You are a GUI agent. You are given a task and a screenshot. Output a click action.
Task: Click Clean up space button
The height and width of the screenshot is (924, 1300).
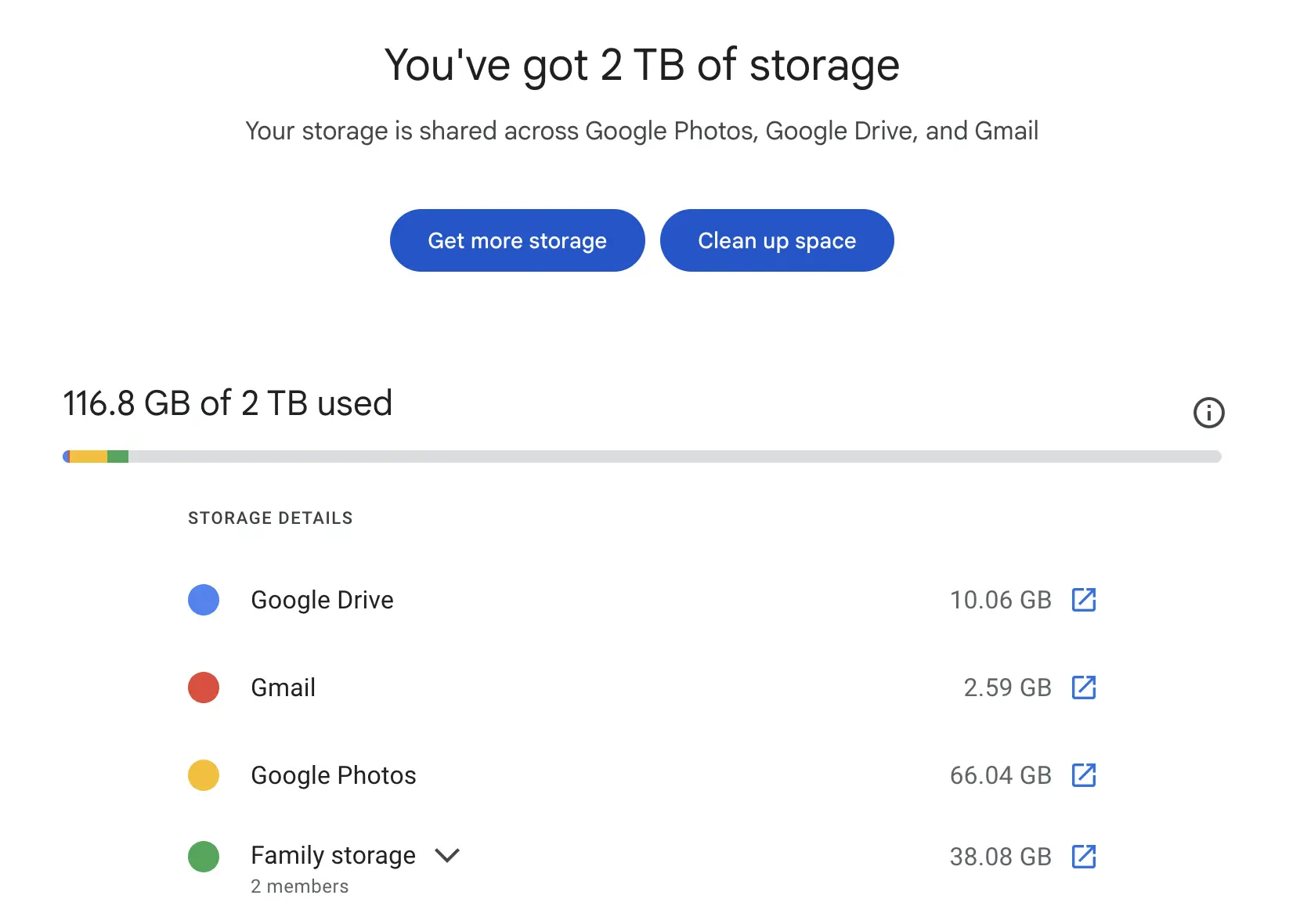pyautogui.click(x=777, y=240)
